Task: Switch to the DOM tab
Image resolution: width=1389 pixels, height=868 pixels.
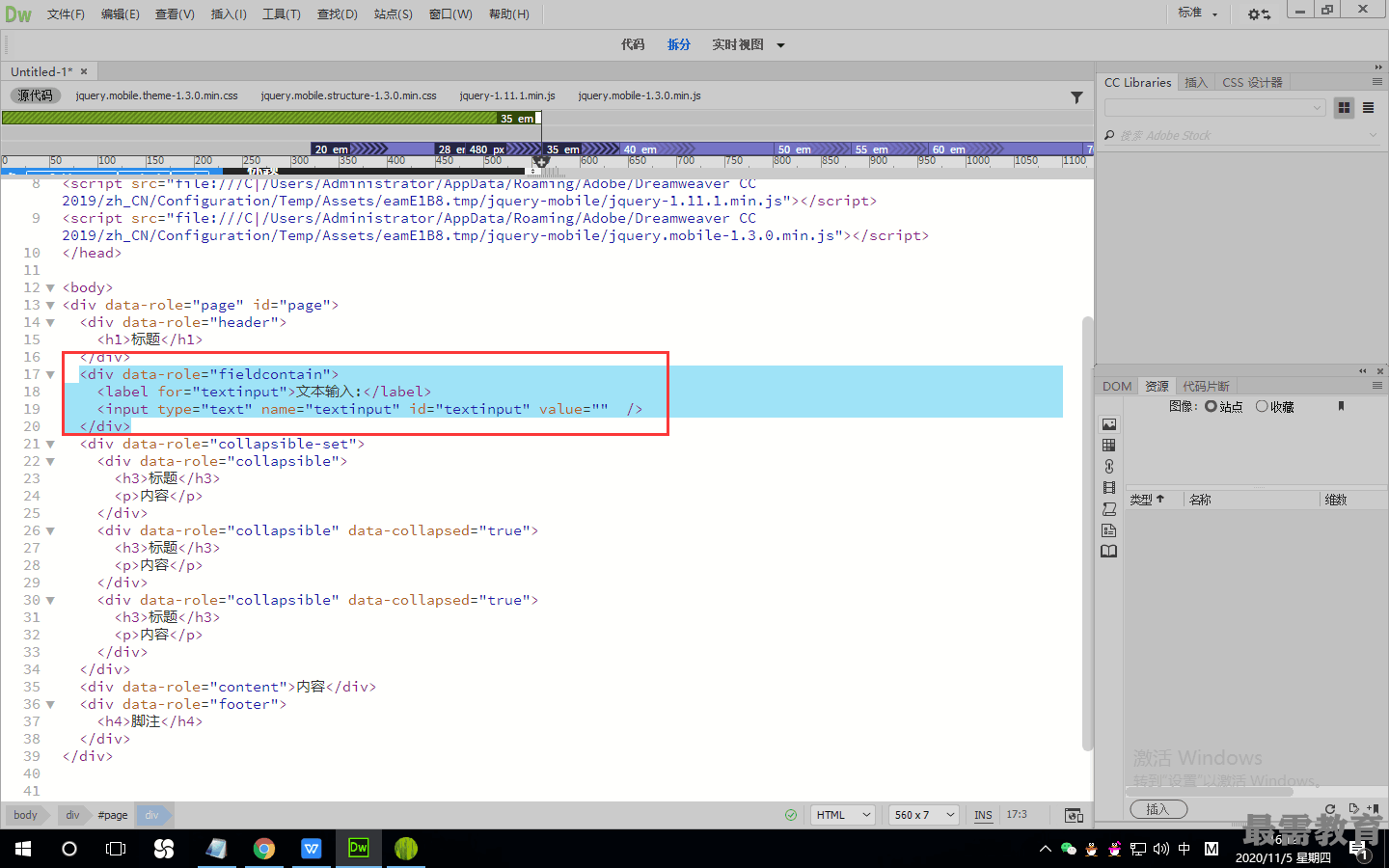Action: (1117, 386)
